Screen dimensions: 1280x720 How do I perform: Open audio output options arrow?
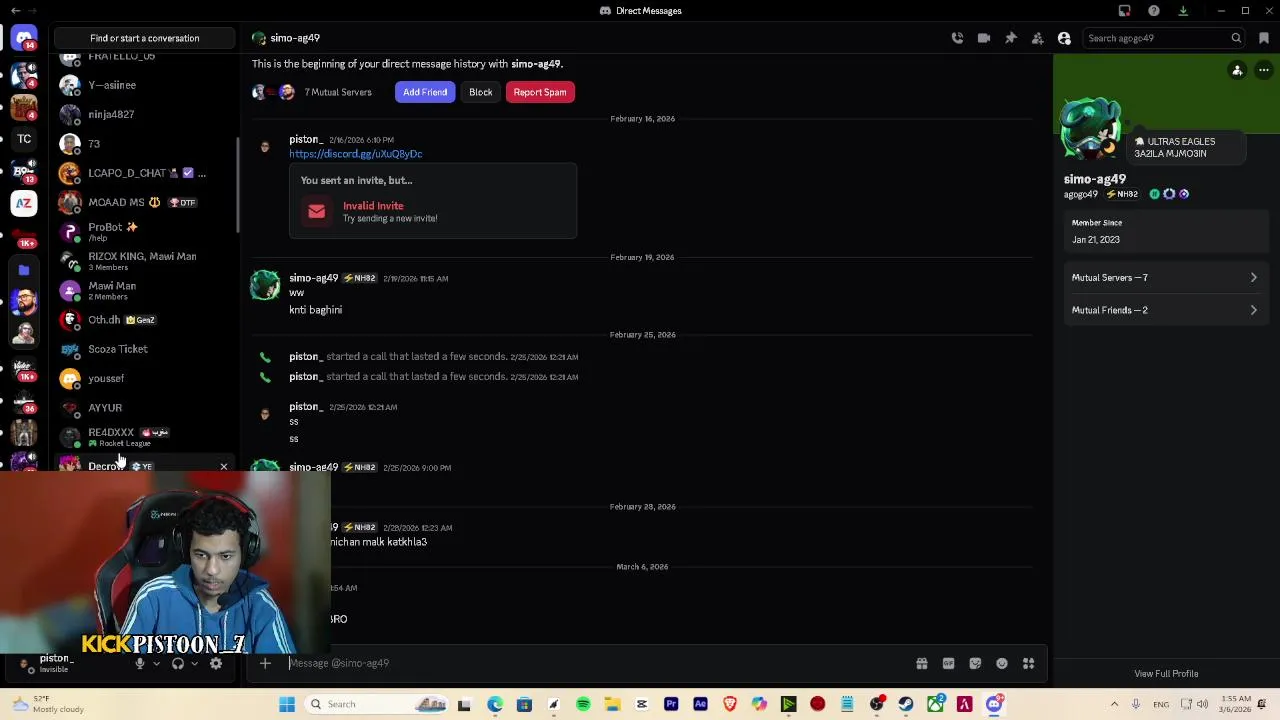tap(194, 664)
